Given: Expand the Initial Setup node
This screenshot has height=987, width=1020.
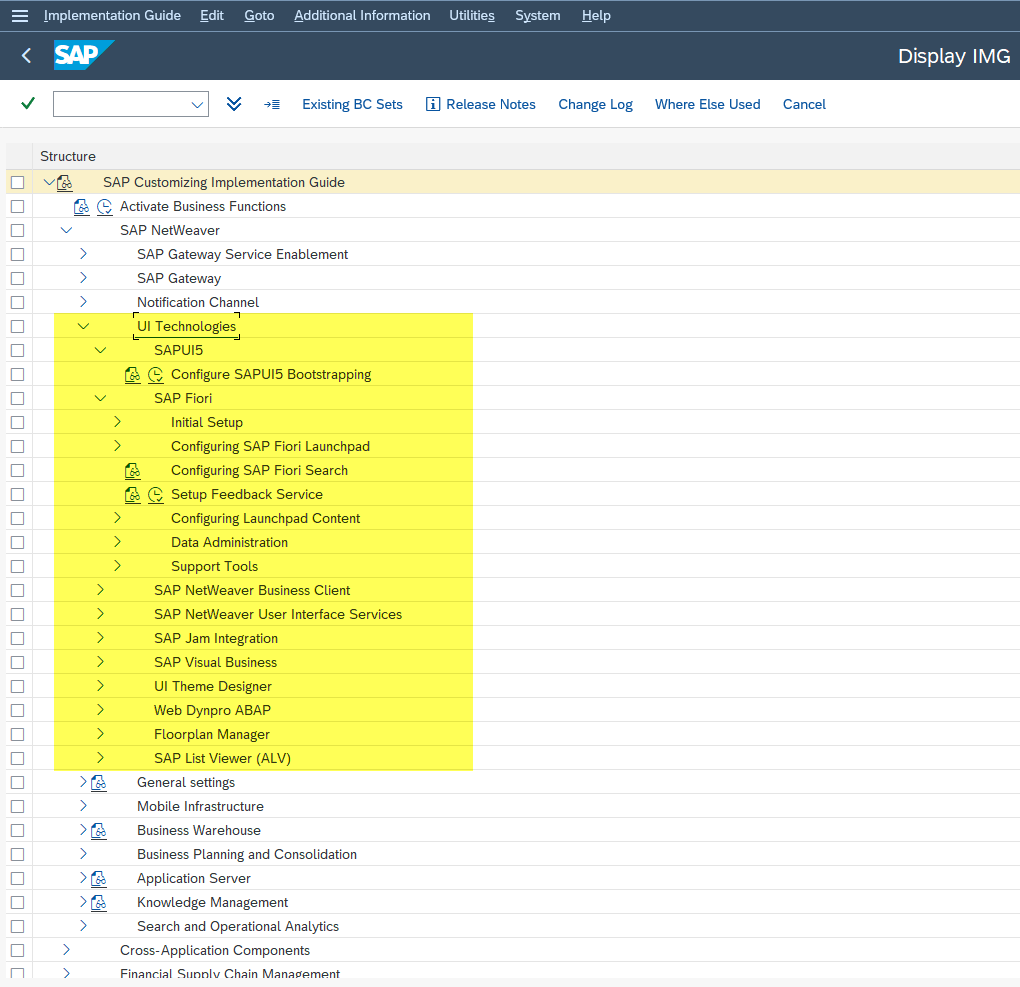Looking at the screenshot, I should (x=117, y=422).
